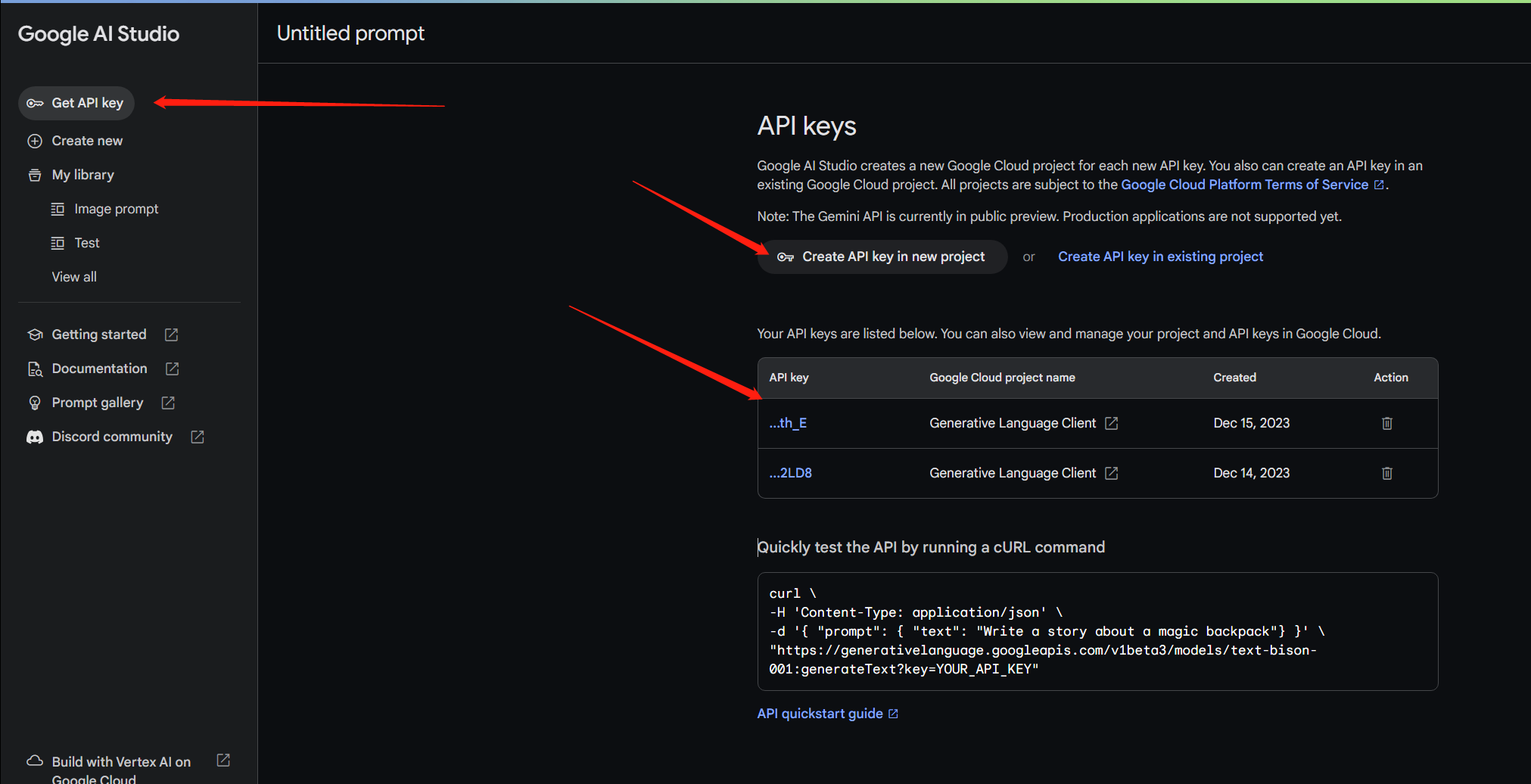The width and height of the screenshot is (1531, 784).
Task: Click the icon beside Test prompt
Action: tap(58, 243)
